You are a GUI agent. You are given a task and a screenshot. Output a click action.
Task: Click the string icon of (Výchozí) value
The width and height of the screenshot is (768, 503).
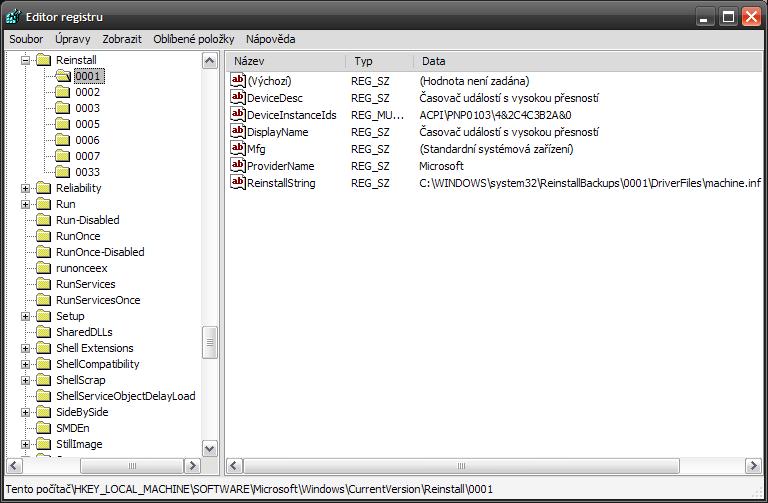[x=238, y=80]
